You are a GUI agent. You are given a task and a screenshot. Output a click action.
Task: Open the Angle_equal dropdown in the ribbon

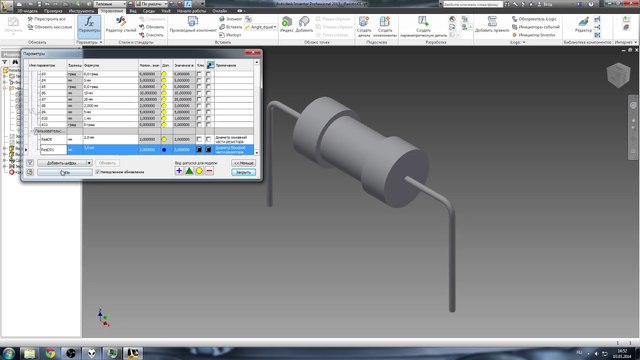(275, 27)
